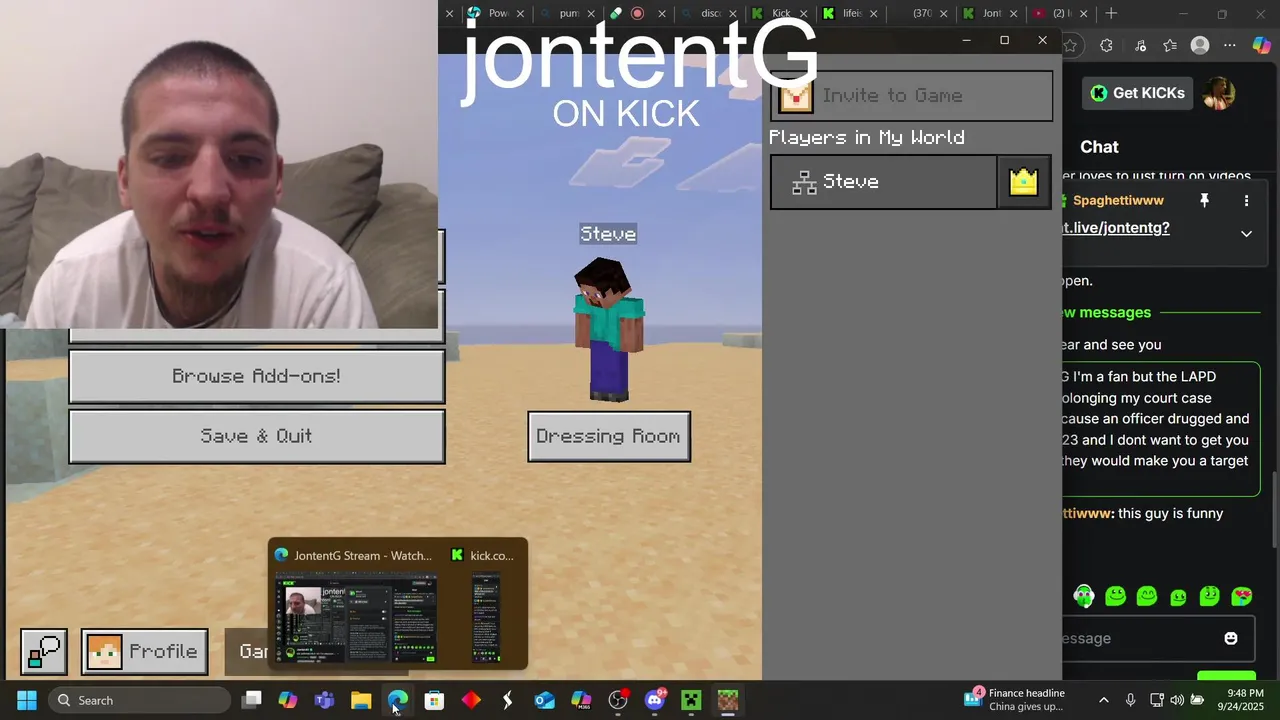This screenshot has width=1280, height=720.
Task: Click the Edge profile avatar icon
Action: (x=1200, y=45)
